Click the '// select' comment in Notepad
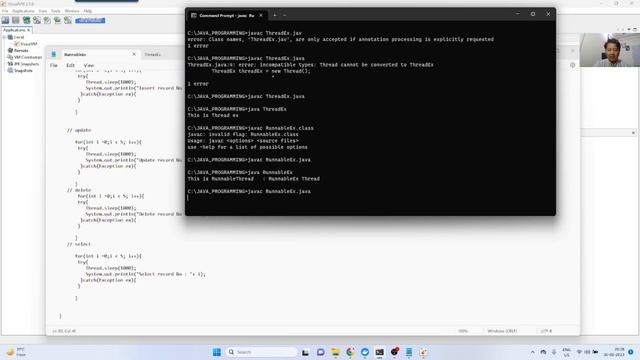Screen dimensions: 640x360 tap(79, 244)
